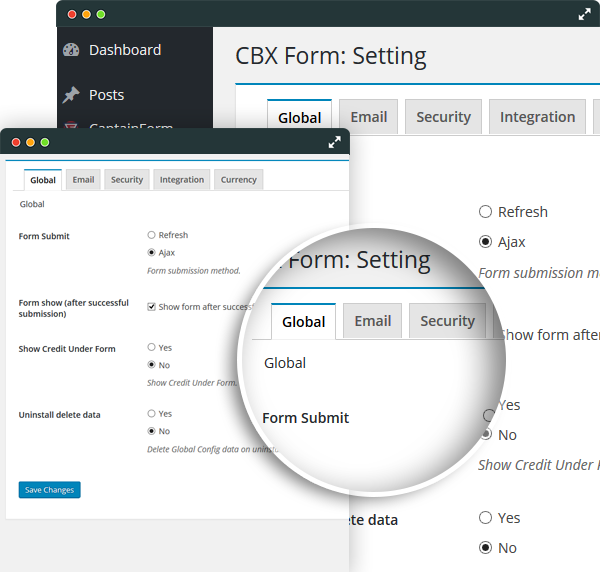Viewport: 600px width, 572px height.
Task: Click the green zoom dot of back window
Action: point(101,15)
